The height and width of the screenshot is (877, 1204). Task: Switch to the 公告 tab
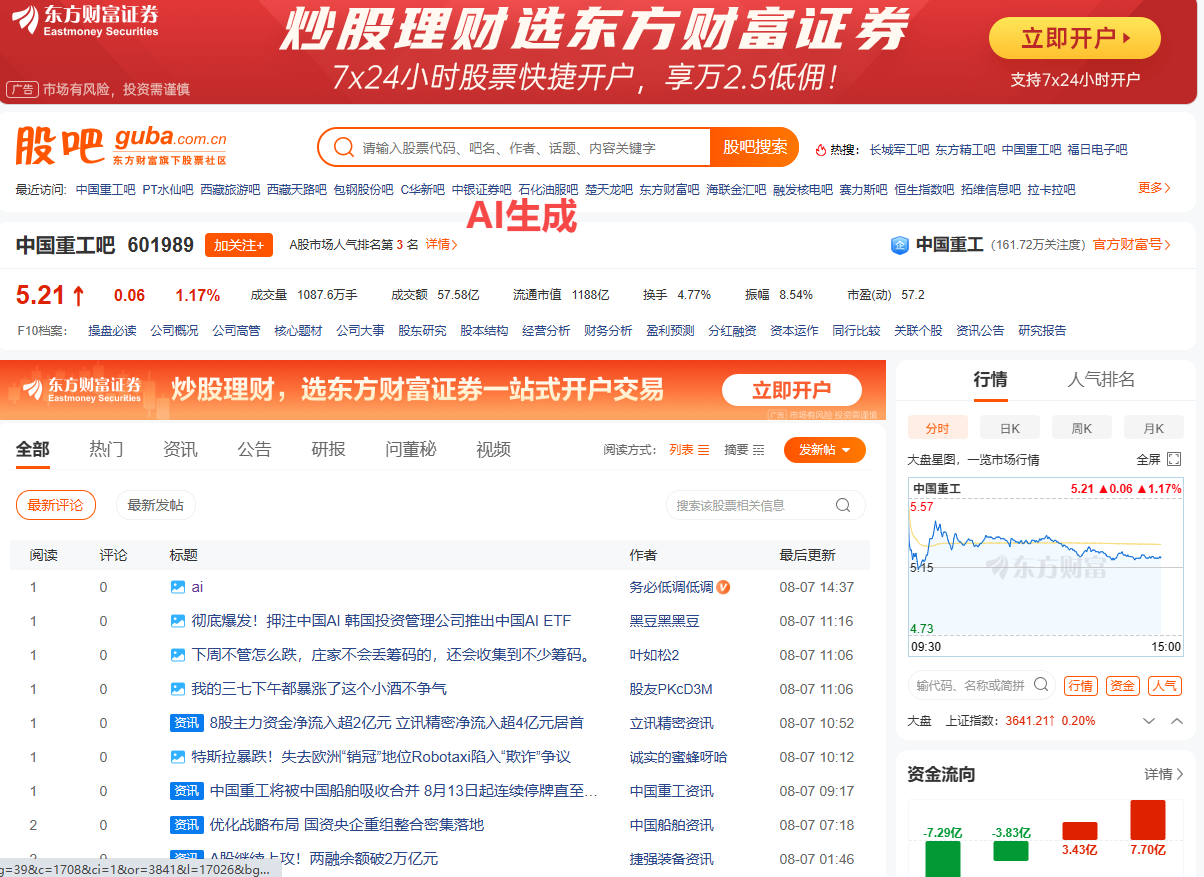pyautogui.click(x=254, y=449)
